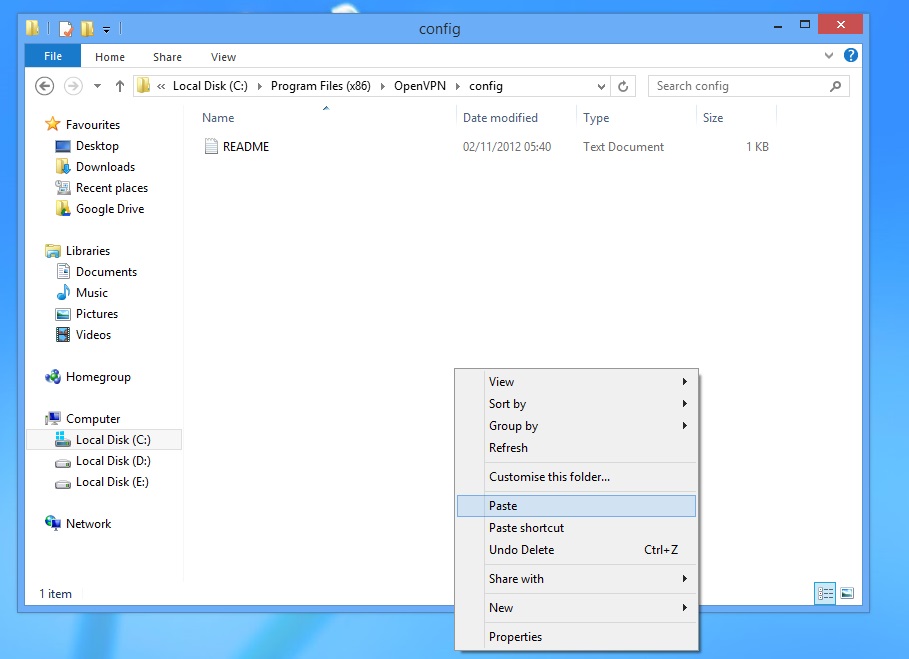Show hidden breadcrumb path chevrons
The width and height of the screenshot is (909, 659).
[161, 86]
